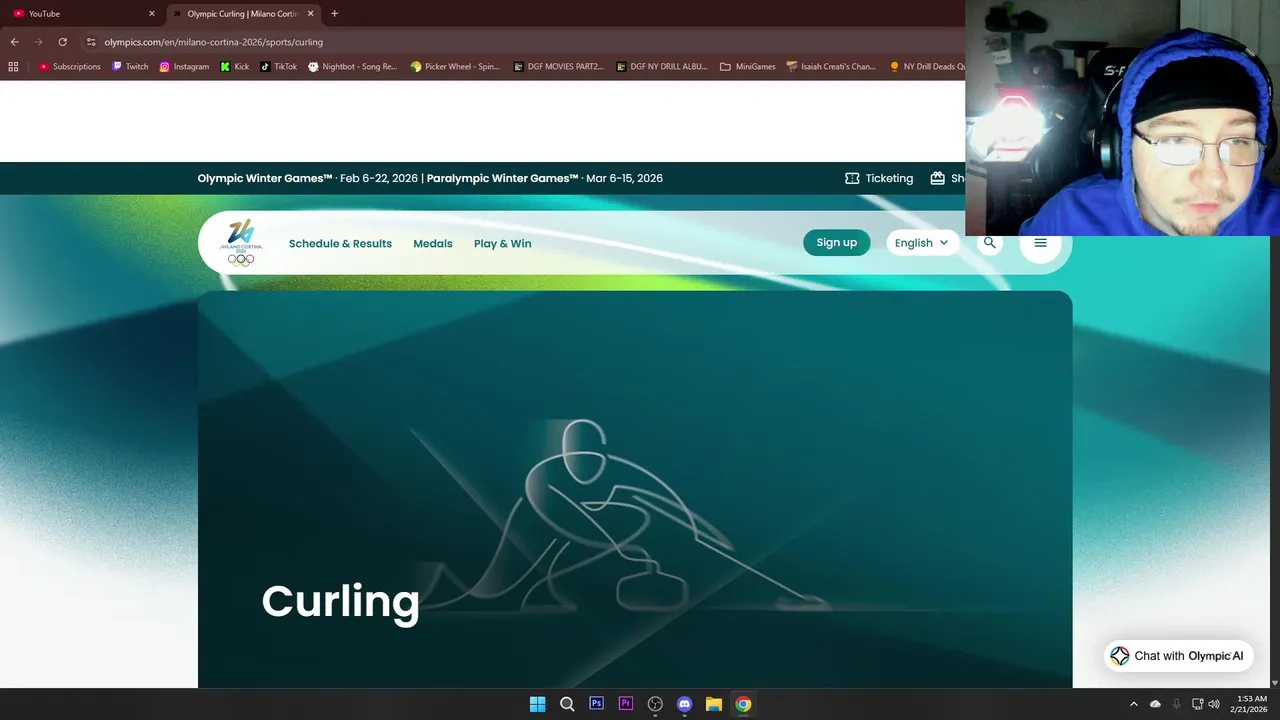This screenshot has width=1280, height=720.
Task: Close the Olympic Curling tab
Action: point(310,14)
